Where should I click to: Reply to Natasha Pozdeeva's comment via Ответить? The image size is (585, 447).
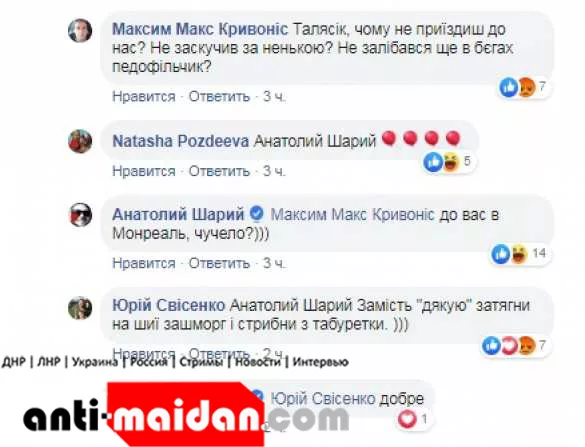point(219,171)
